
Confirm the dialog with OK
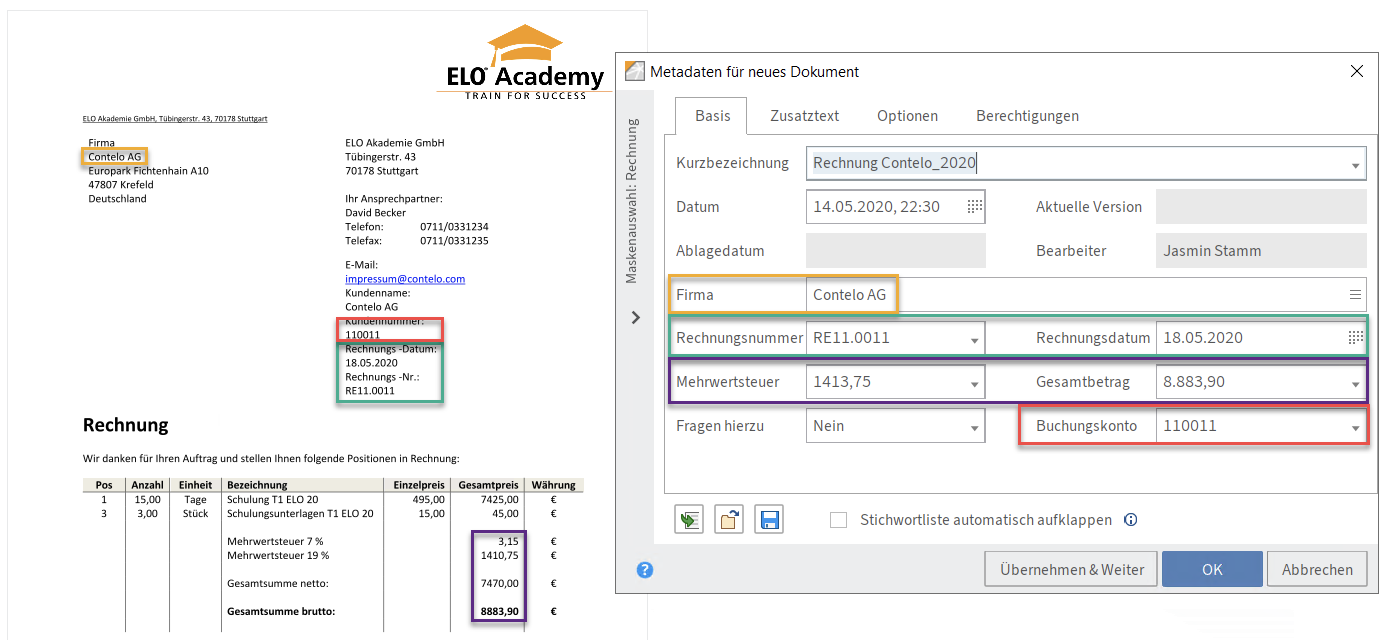coord(1212,569)
